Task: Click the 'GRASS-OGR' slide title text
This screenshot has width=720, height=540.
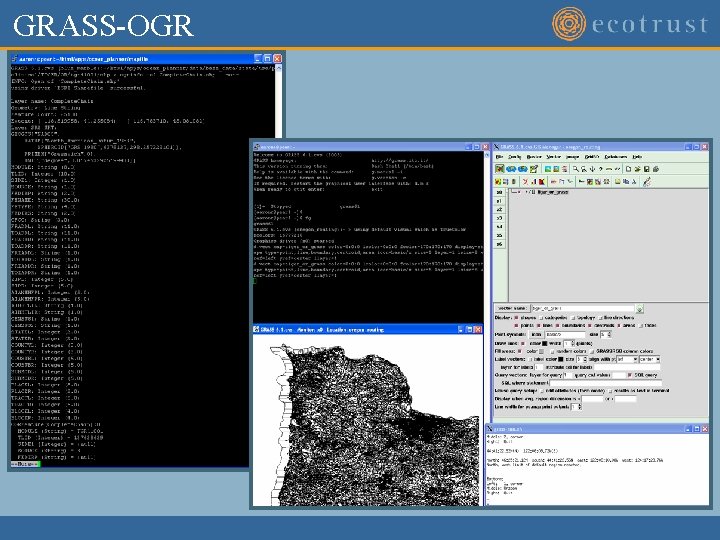Action: click(103, 25)
